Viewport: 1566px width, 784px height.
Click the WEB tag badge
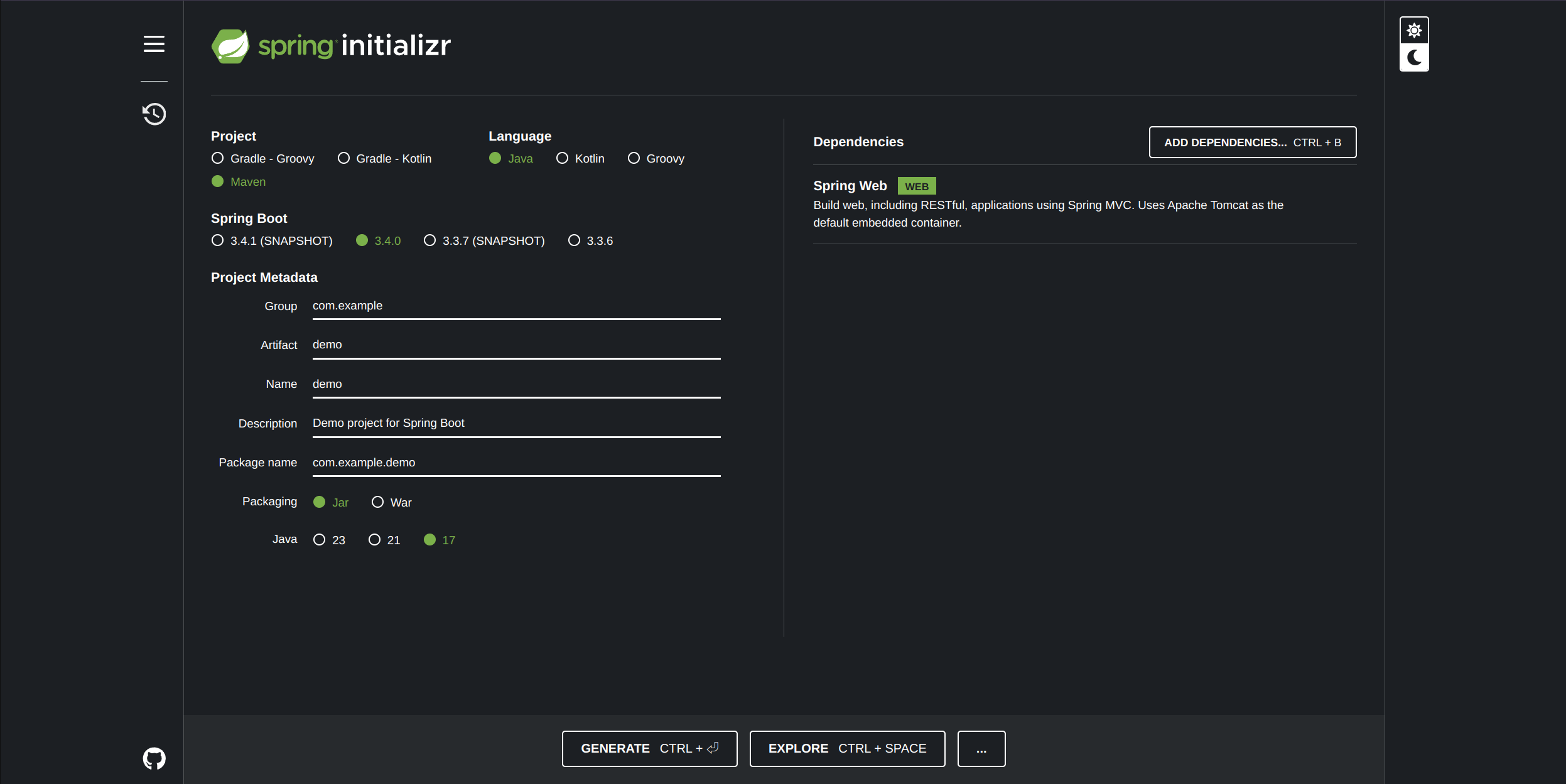coord(916,186)
